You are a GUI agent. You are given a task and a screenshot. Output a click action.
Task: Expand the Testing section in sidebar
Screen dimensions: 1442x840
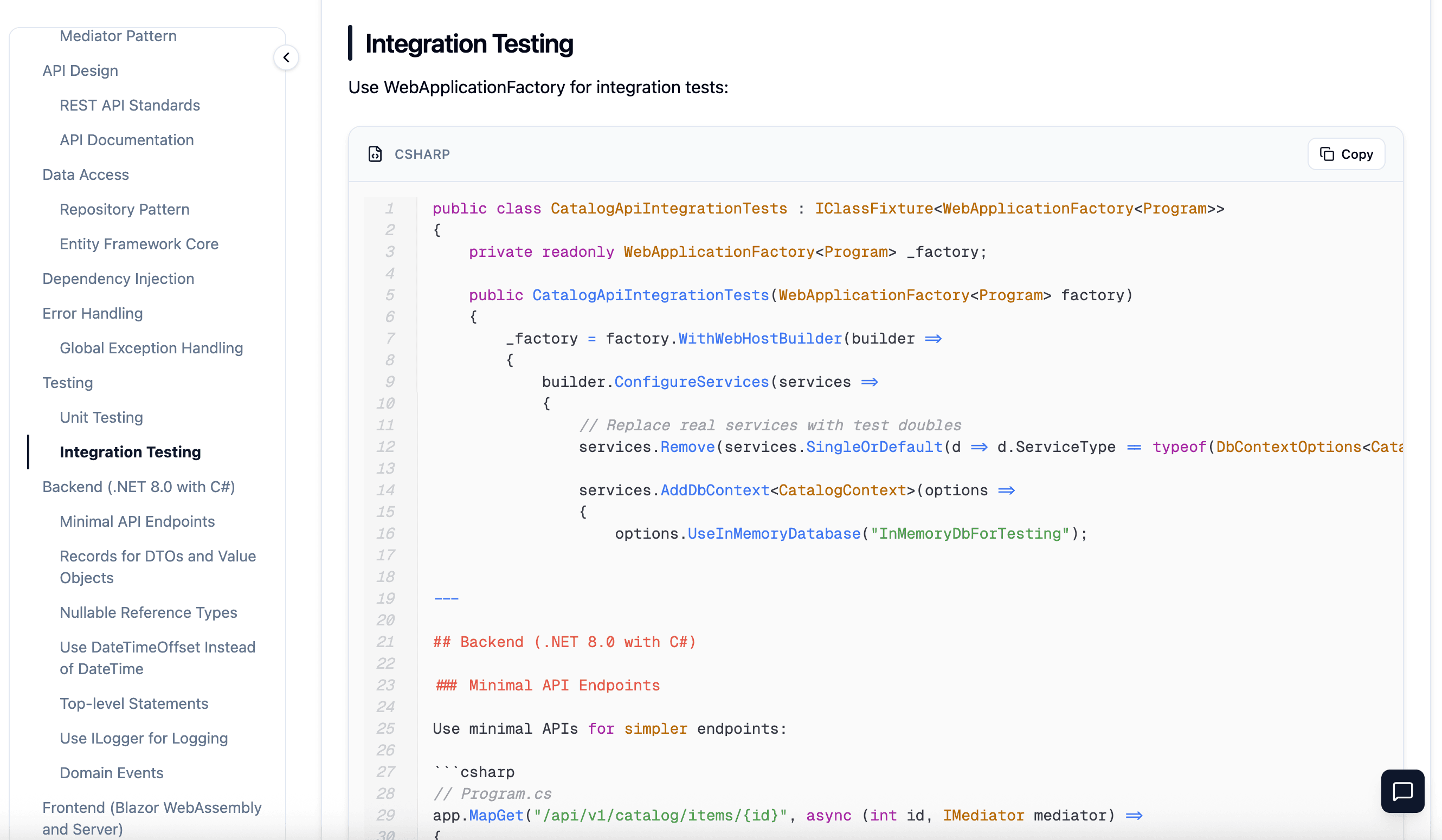coord(67,383)
